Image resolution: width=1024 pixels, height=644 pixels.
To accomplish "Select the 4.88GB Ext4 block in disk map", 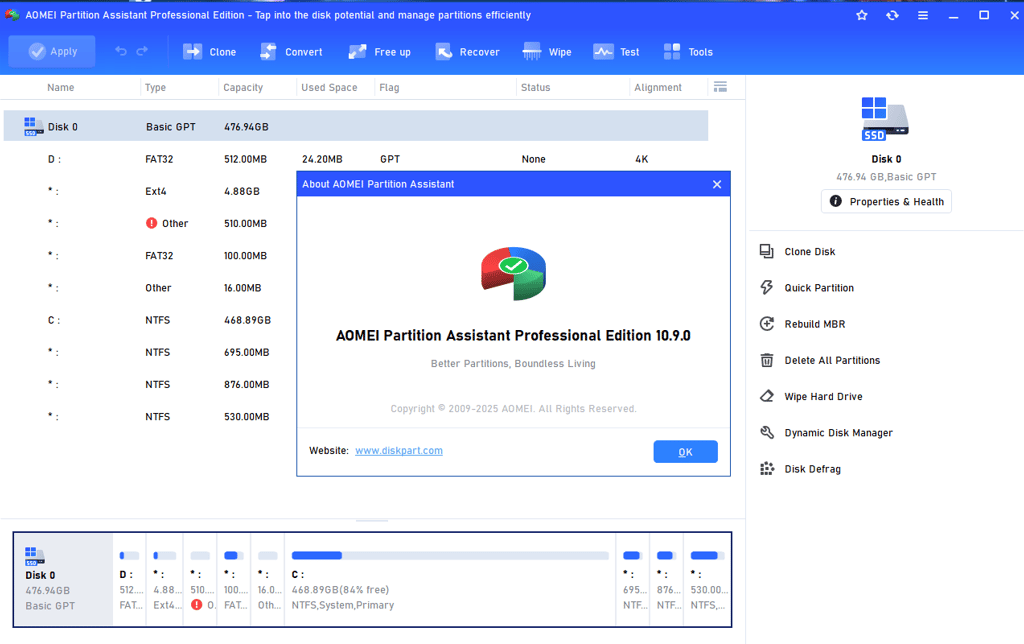I will click(165, 579).
